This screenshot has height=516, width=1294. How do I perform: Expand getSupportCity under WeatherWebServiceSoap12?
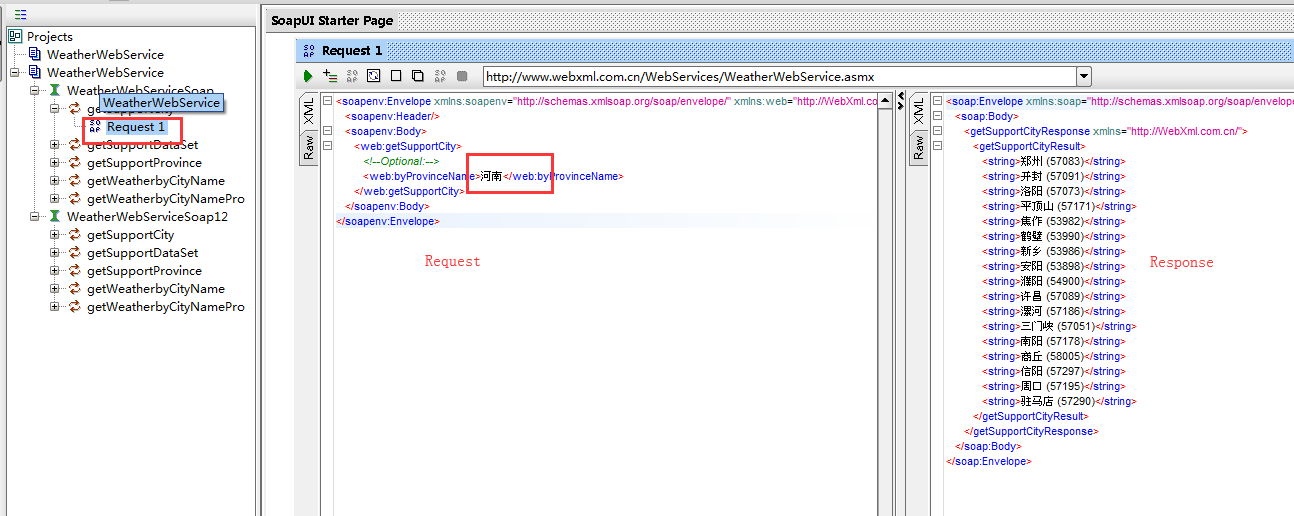point(55,234)
